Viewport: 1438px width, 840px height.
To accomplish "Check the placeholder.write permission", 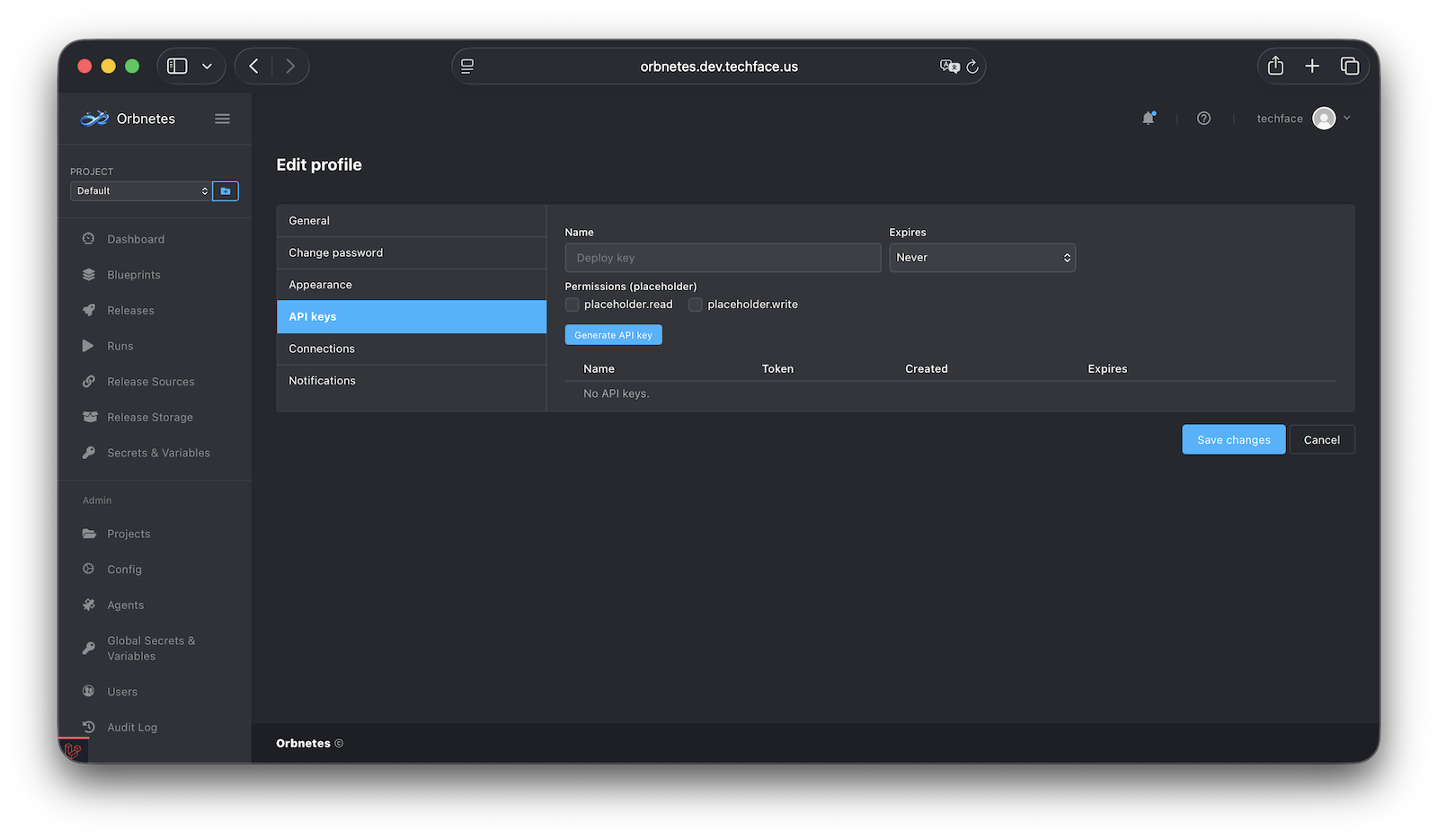I will pos(696,305).
